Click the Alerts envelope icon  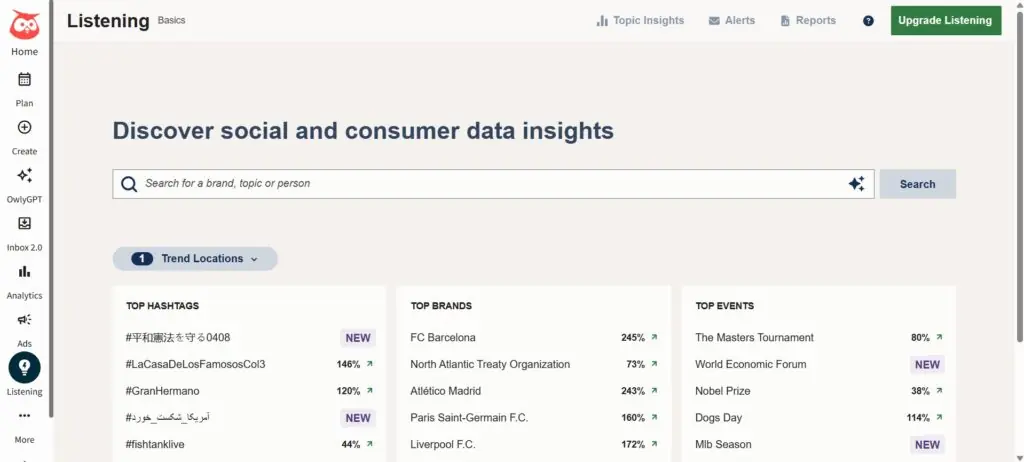(x=714, y=21)
